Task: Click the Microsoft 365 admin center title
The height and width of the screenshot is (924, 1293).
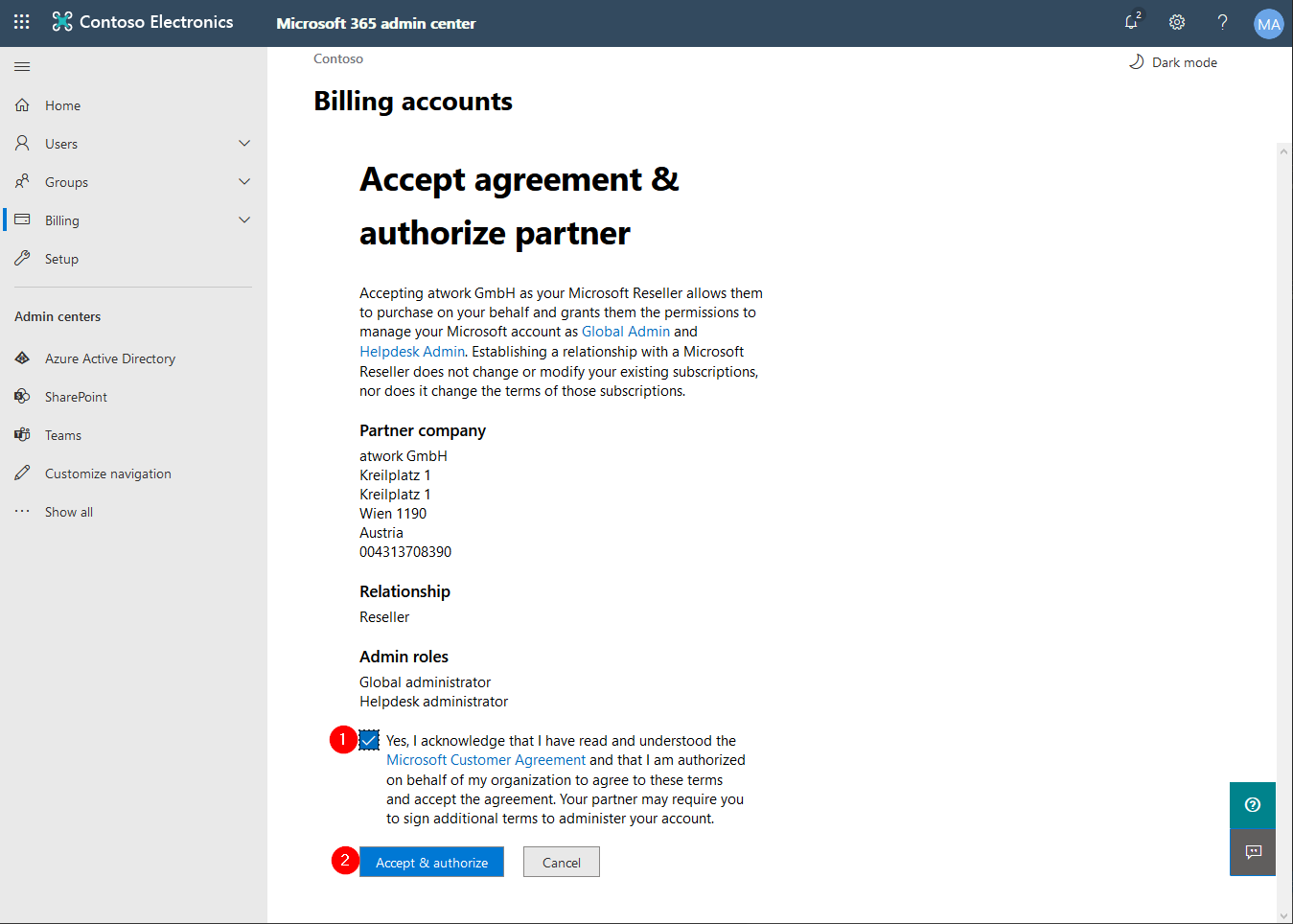Action: pos(376,23)
